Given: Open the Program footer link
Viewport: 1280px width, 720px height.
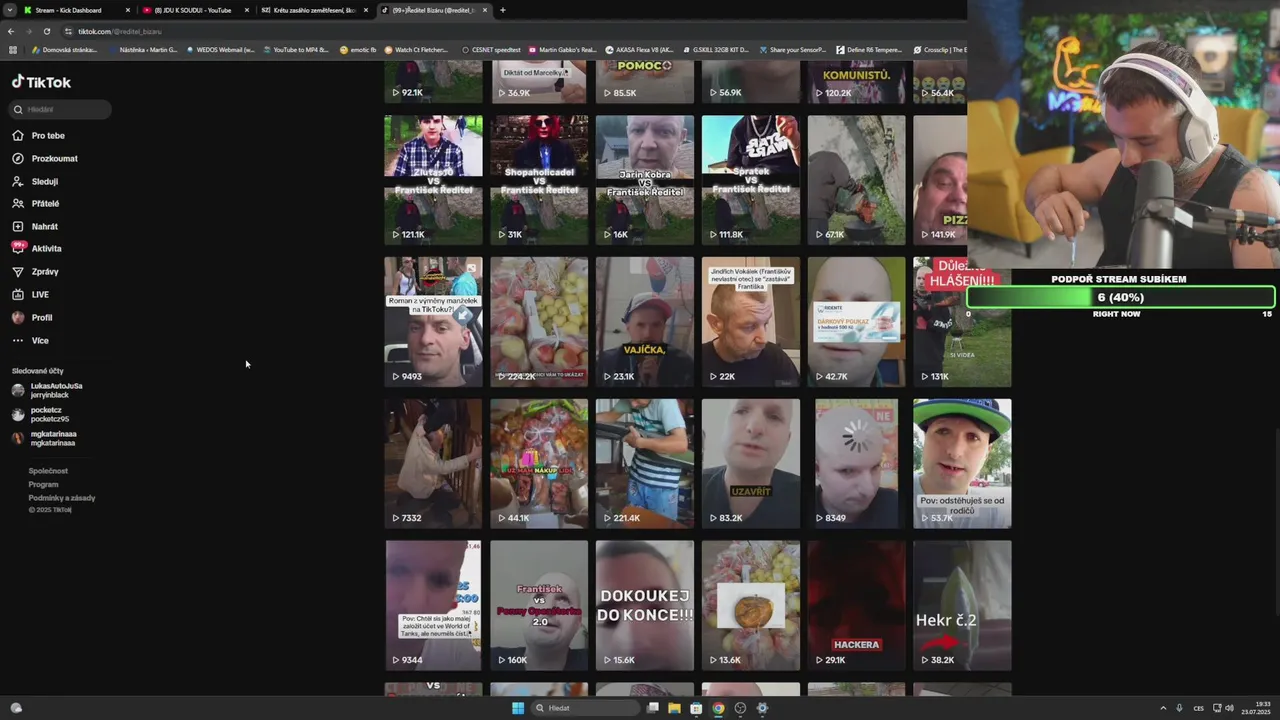Looking at the screenshot, I should coord(43,484).
